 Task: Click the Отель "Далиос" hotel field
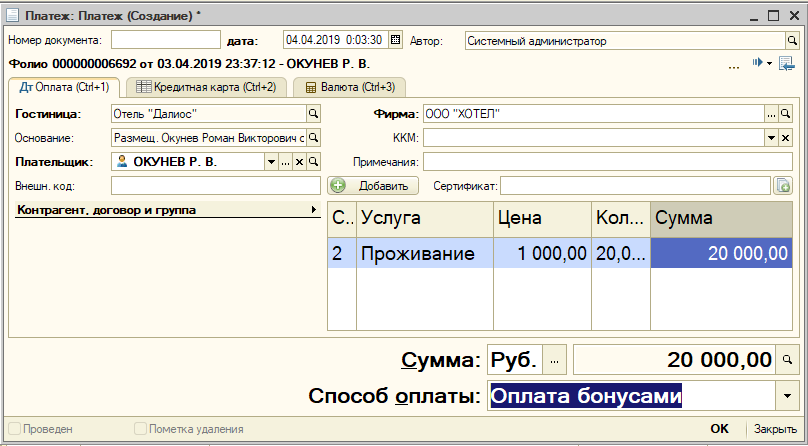click(209, 114)
